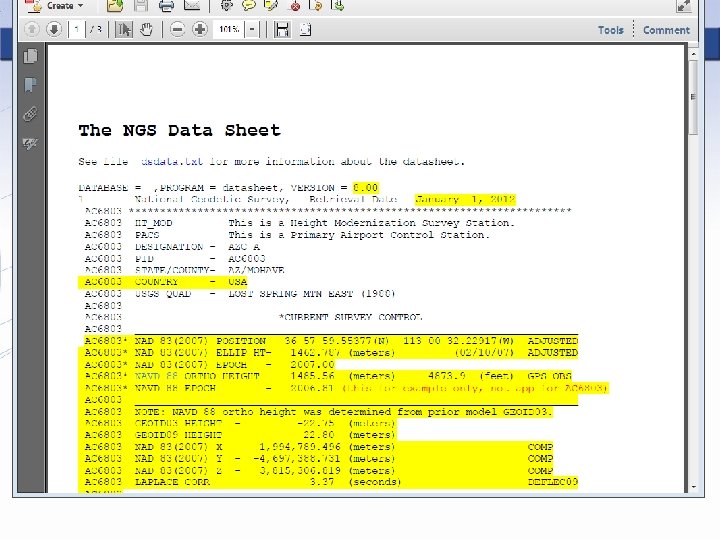Click the Save floppy disk icon
This screenshot has height=540, width=720.
tap(141, 6)
